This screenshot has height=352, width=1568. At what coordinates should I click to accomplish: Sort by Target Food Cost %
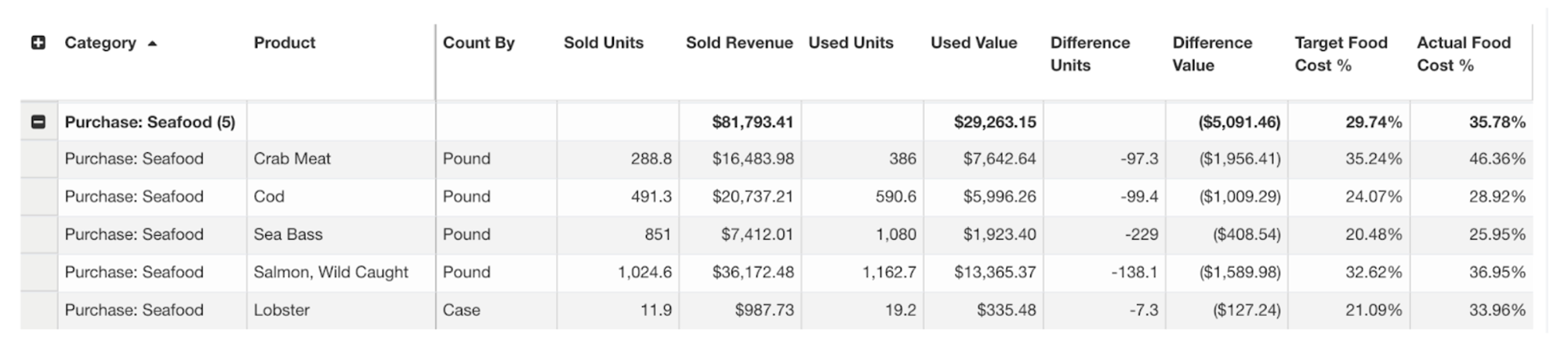coord(1341,53)
